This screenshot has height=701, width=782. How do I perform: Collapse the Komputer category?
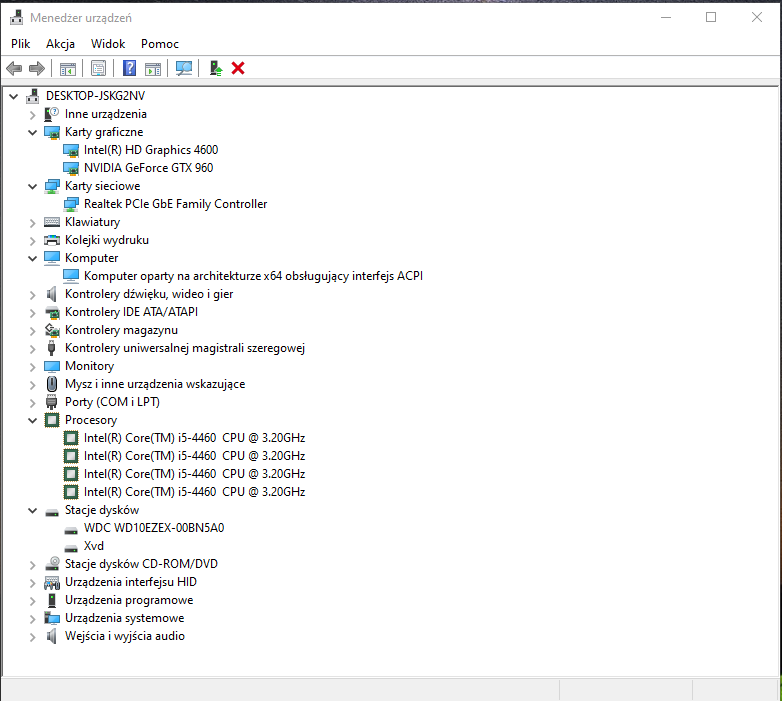[32, 258]
